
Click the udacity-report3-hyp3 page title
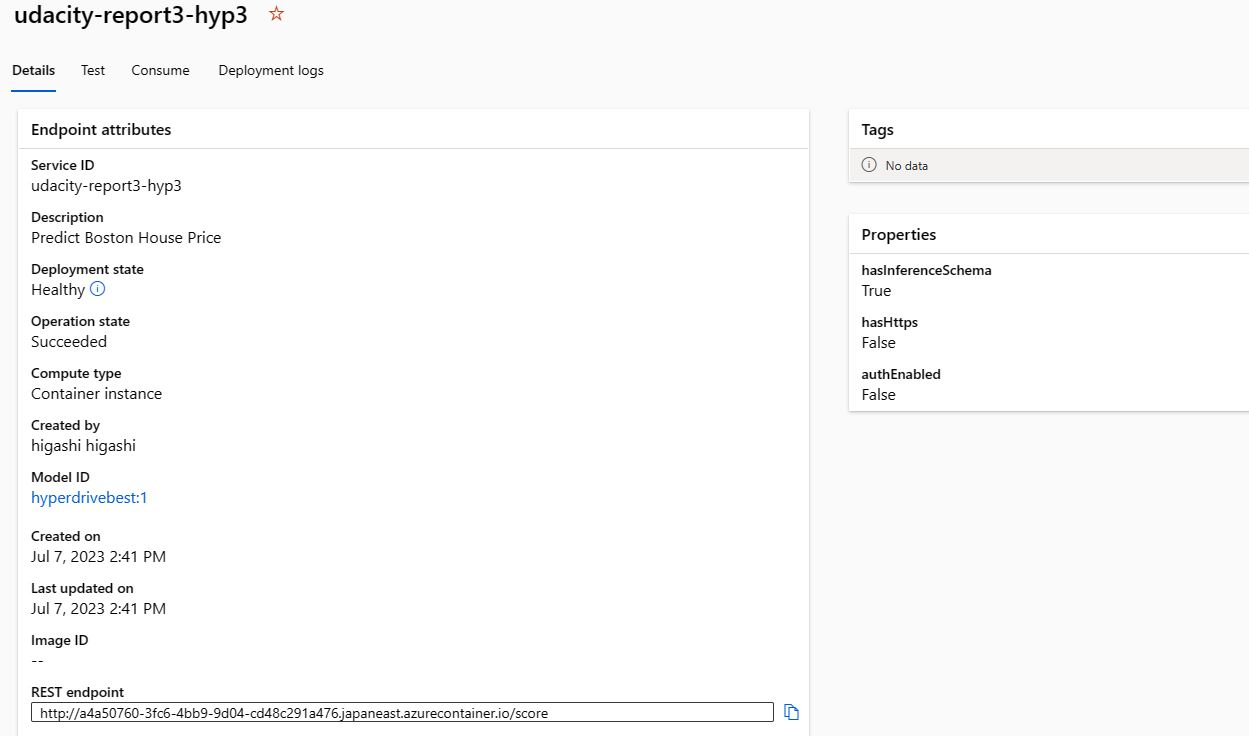(x=130, y=15)
